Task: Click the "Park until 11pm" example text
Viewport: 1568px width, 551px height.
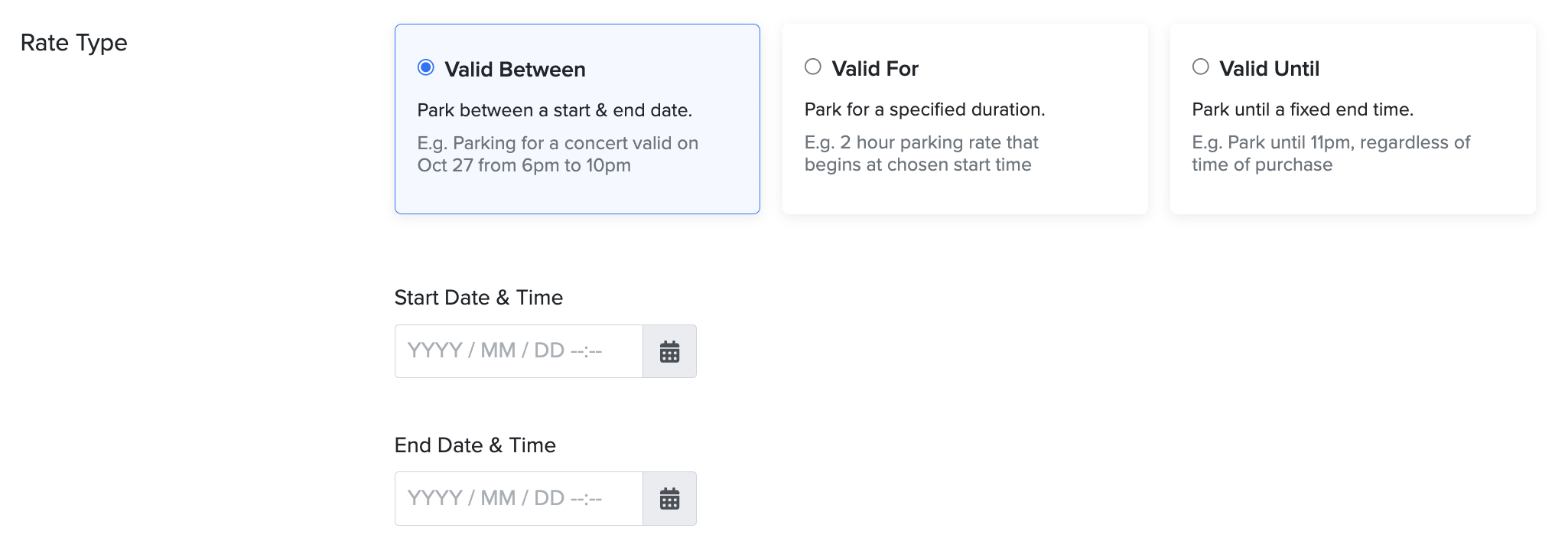Action: pyautogui.click(x=1331, y=153)
